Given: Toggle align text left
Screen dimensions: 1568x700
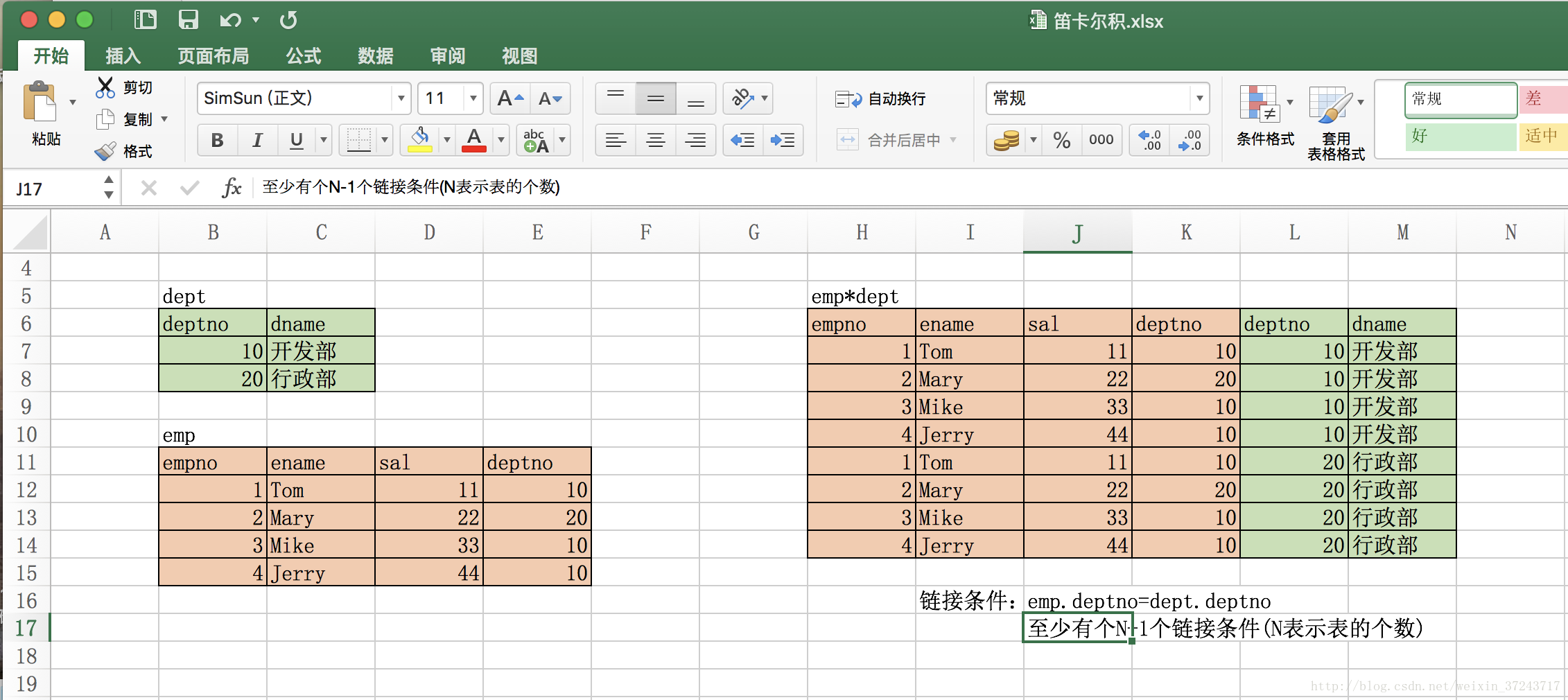Looking at the screenshot, I should (x=616, y=140).
